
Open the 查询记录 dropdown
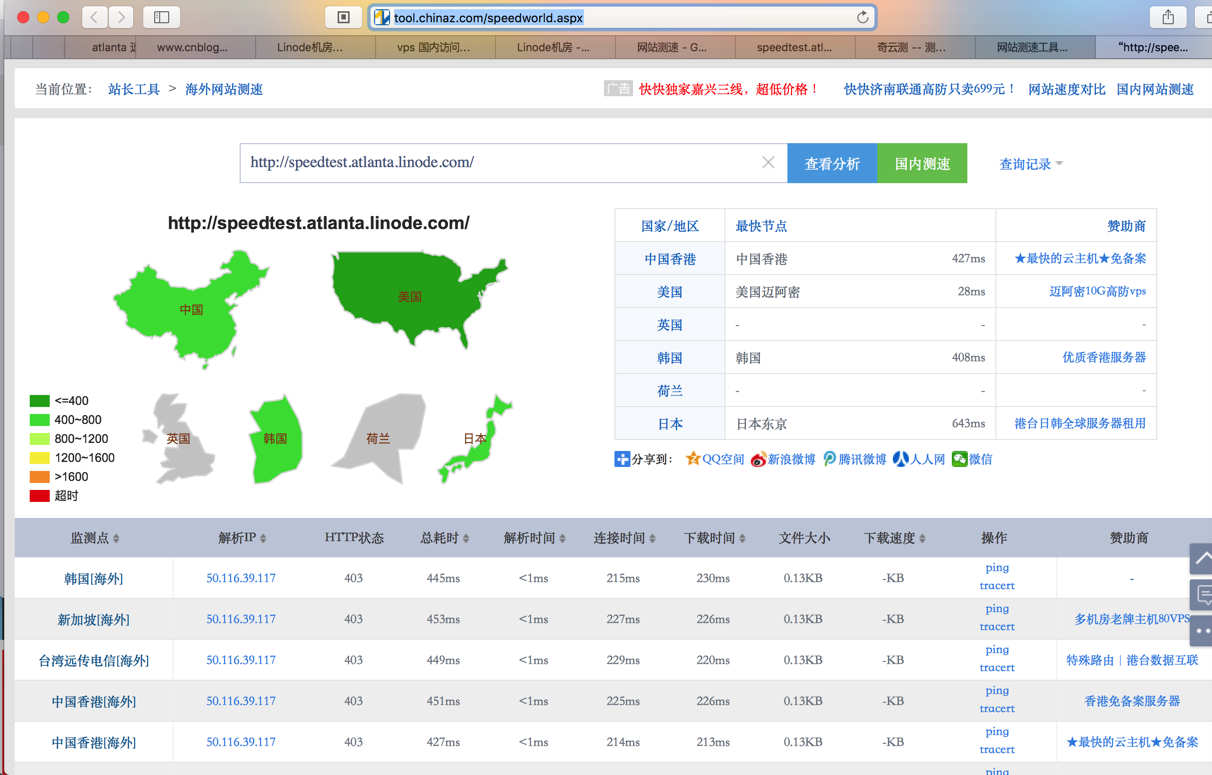(x=1031, y=164)
